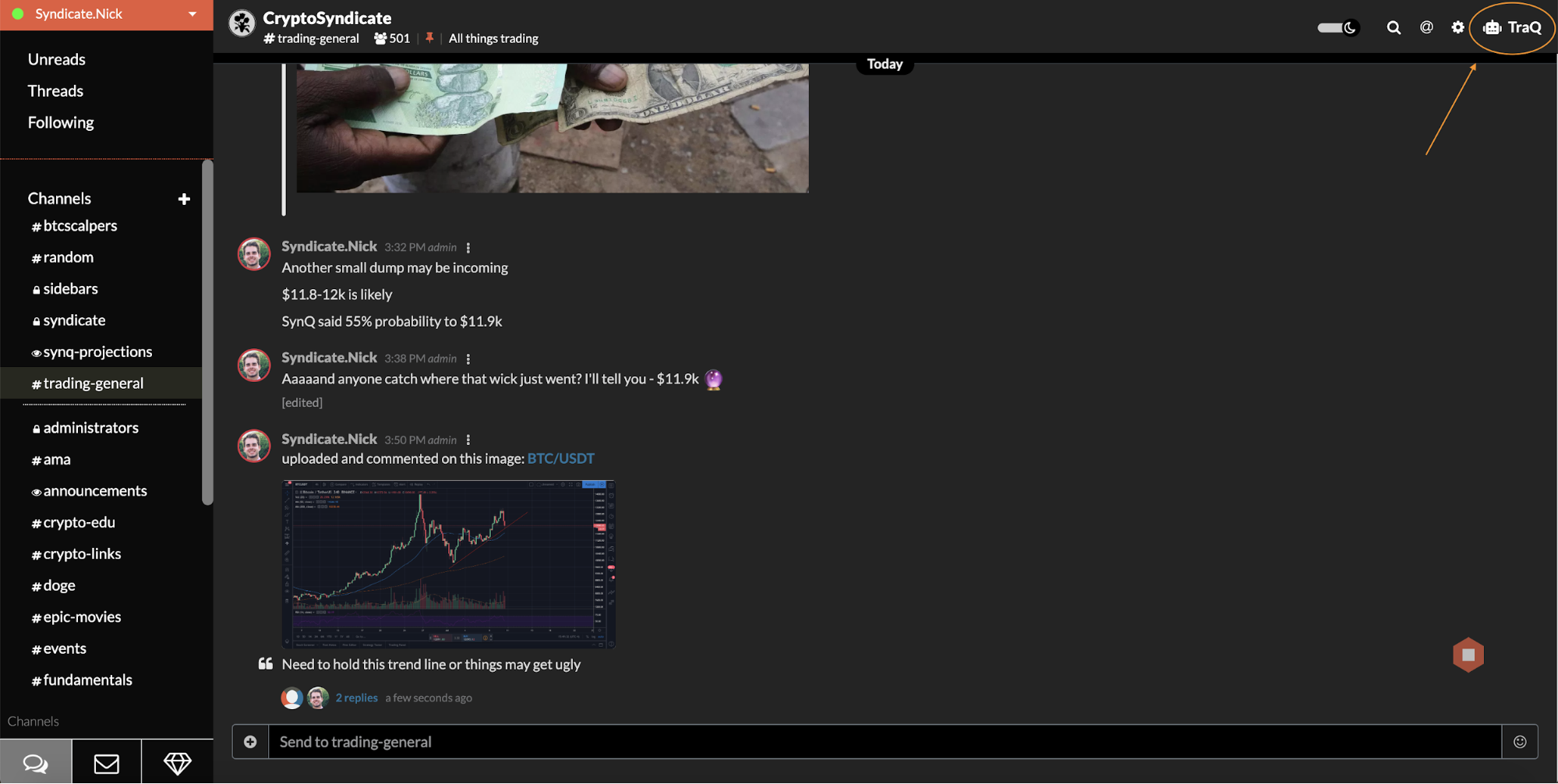View the 2 replies thread

(357, 697)
